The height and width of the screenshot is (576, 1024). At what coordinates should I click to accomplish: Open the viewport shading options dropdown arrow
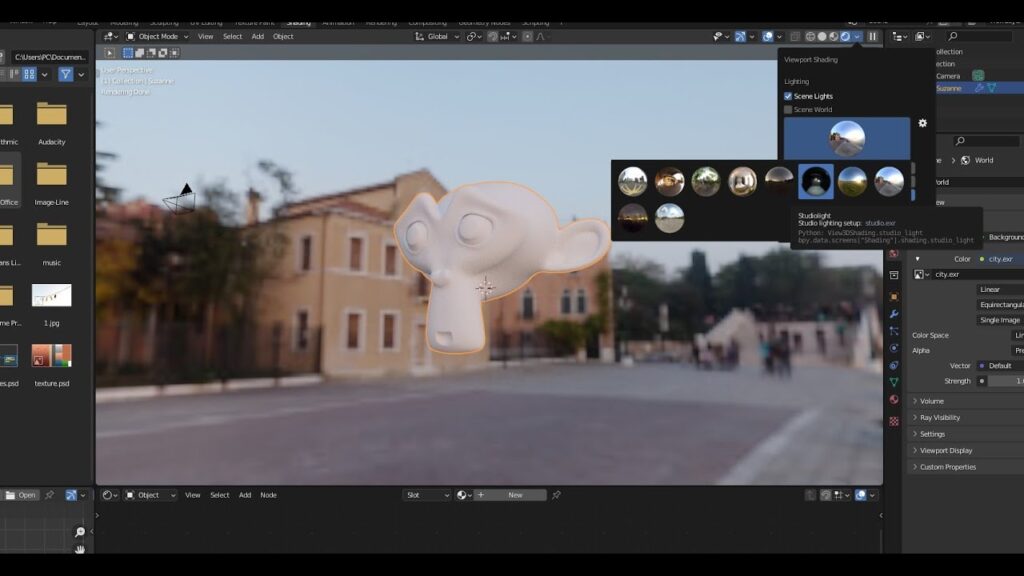coord(857,37)
